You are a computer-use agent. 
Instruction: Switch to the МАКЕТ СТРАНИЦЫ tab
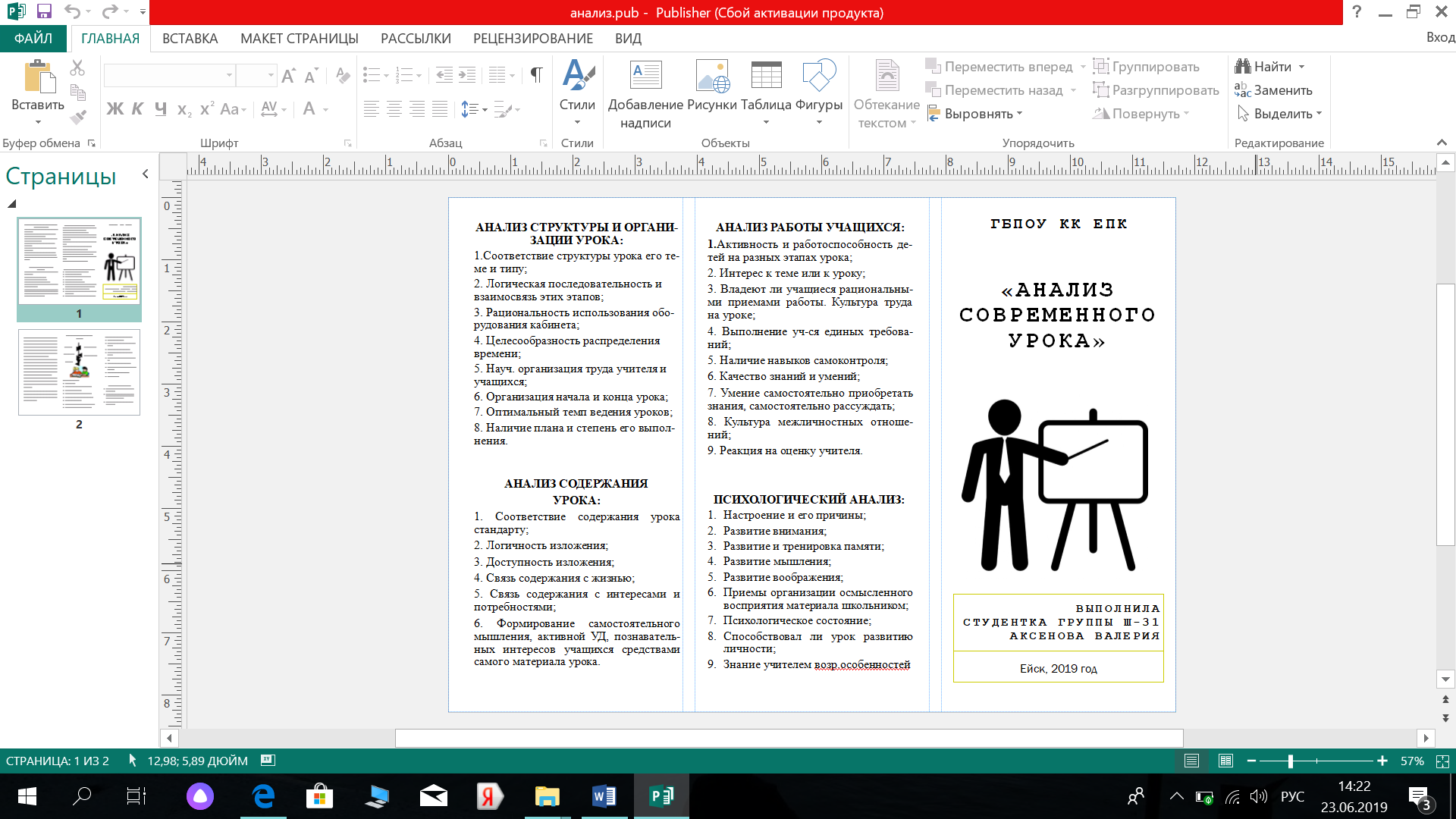click(x=300, y=38)
